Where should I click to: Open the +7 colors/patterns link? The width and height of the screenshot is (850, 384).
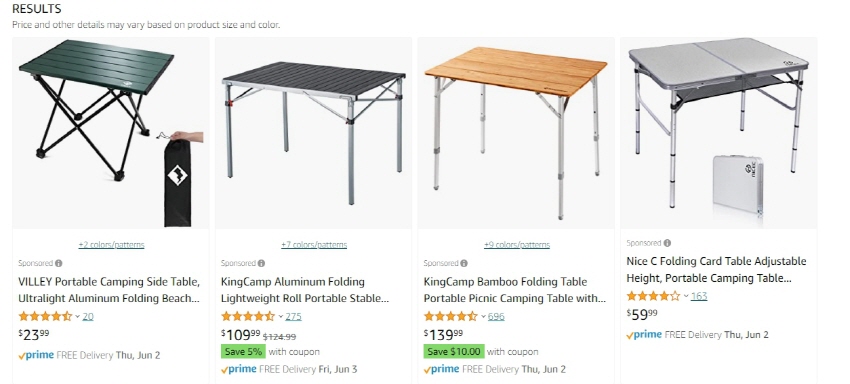point(314,245)
